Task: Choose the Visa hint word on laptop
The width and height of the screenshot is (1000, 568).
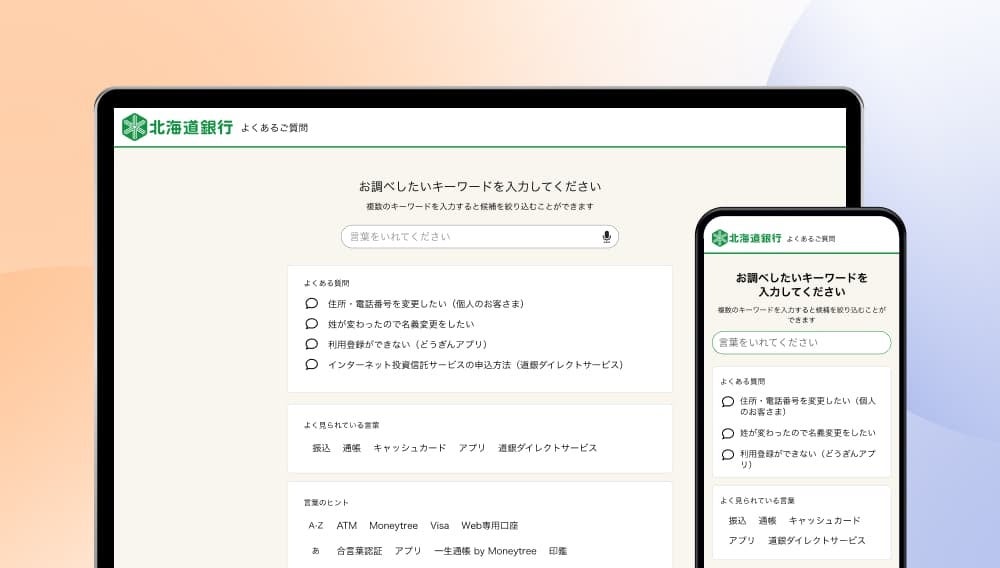Action: tap(439, 526)
